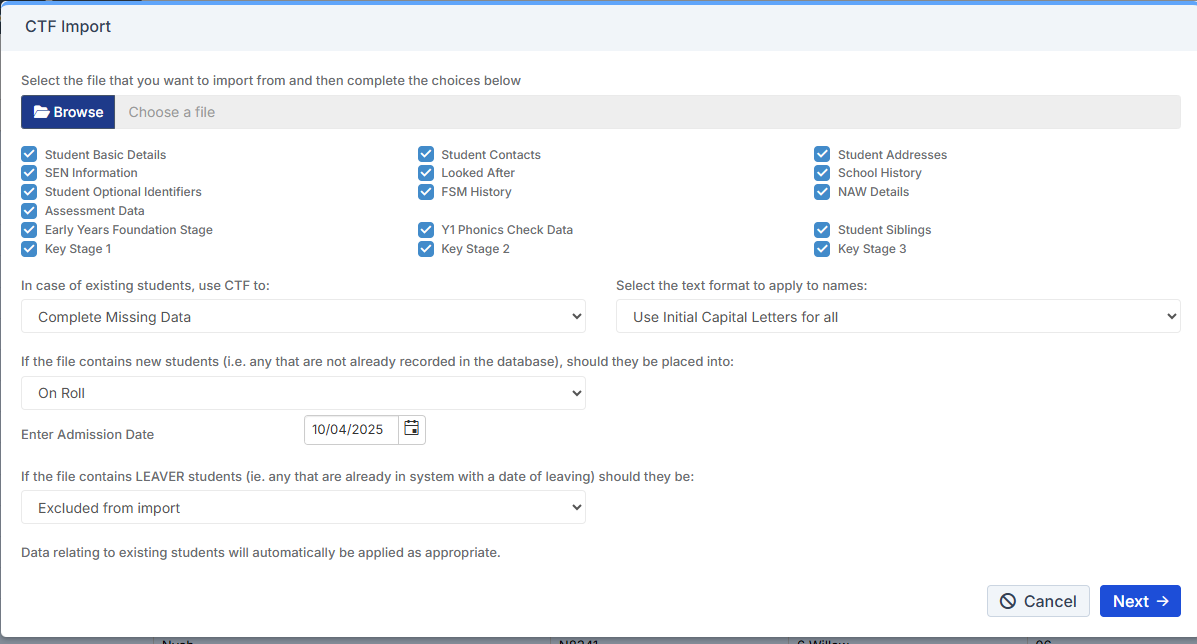Open the Complete Missing Data dropdown
Viewport: 1197px width, 644px height.
[303, 317]
